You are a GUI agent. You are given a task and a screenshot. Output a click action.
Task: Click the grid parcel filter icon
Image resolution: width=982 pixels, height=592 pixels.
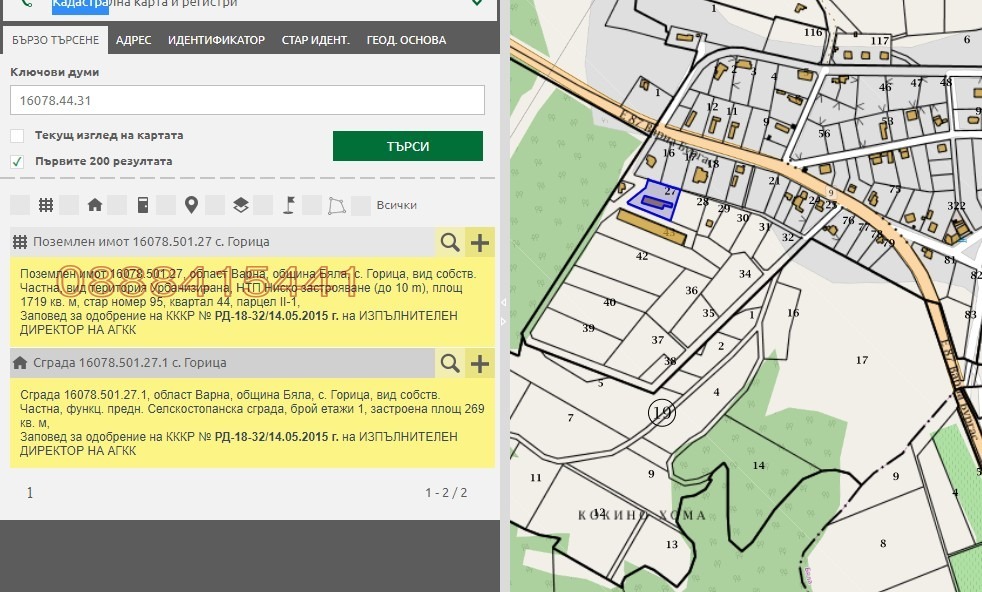[x=46, y=205]
